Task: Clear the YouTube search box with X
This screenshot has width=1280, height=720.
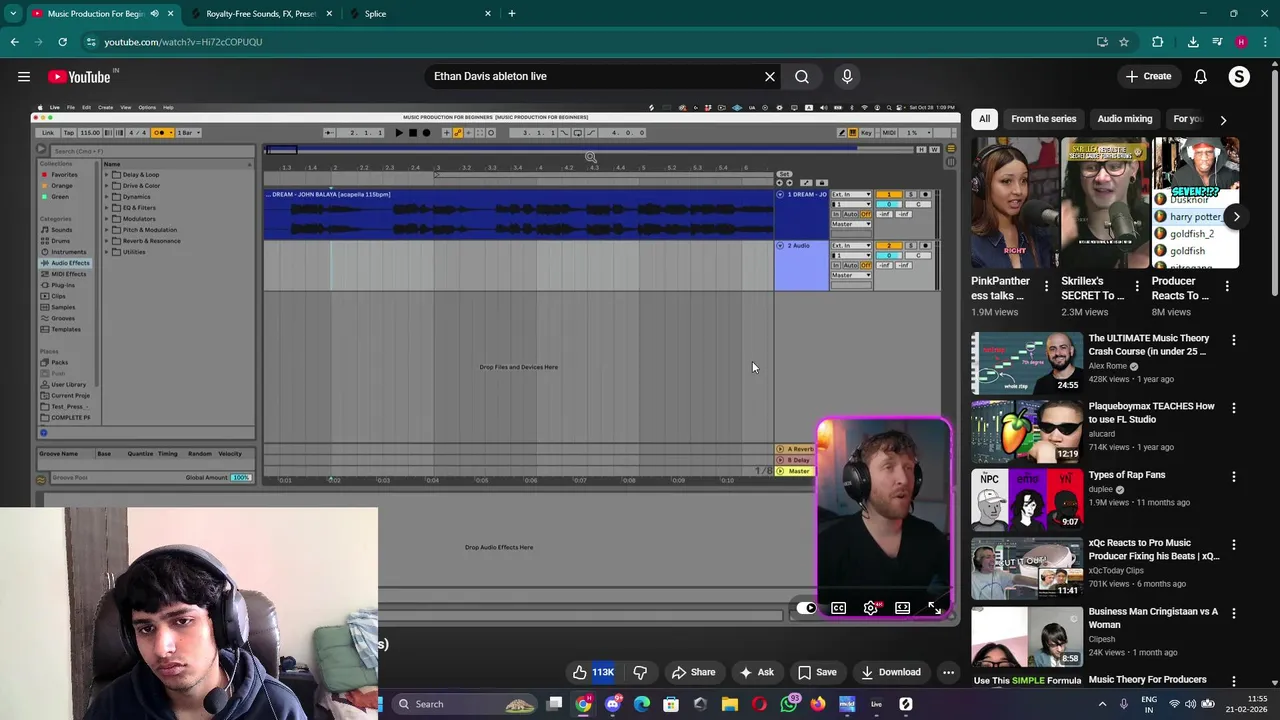Action: point(770,76)
